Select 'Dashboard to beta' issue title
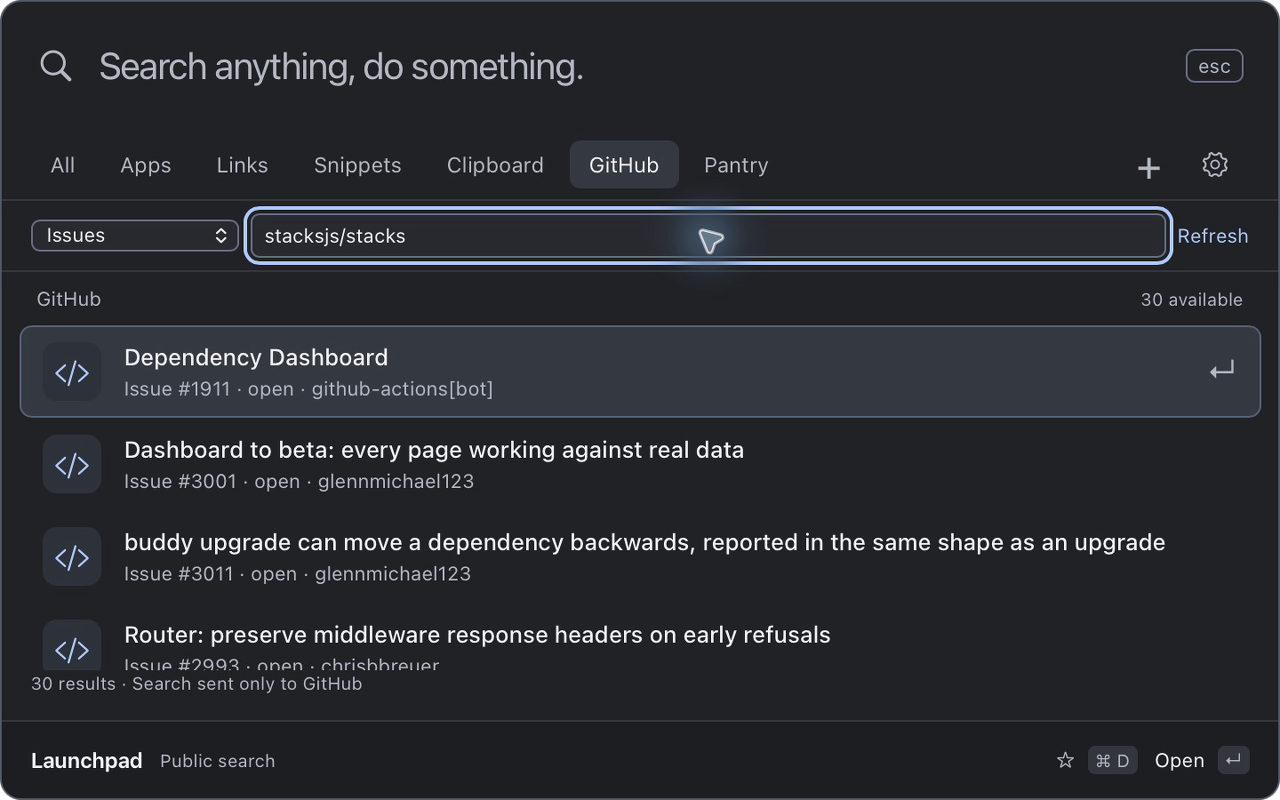 click(434, 450)
